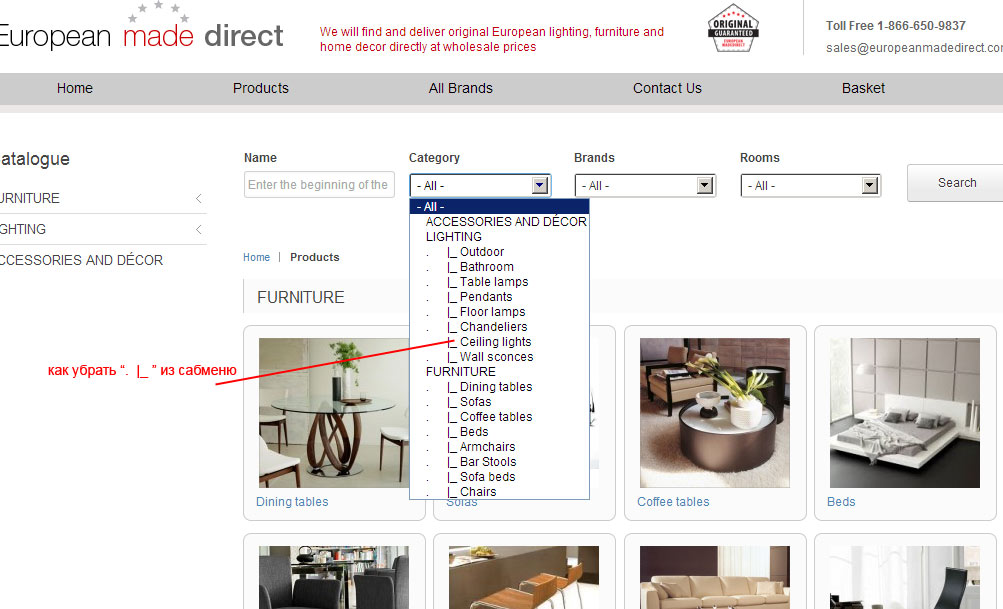Open the Coffee tables product image
The height and width of the screenshot is (609, 1003).
coord(714,412)
